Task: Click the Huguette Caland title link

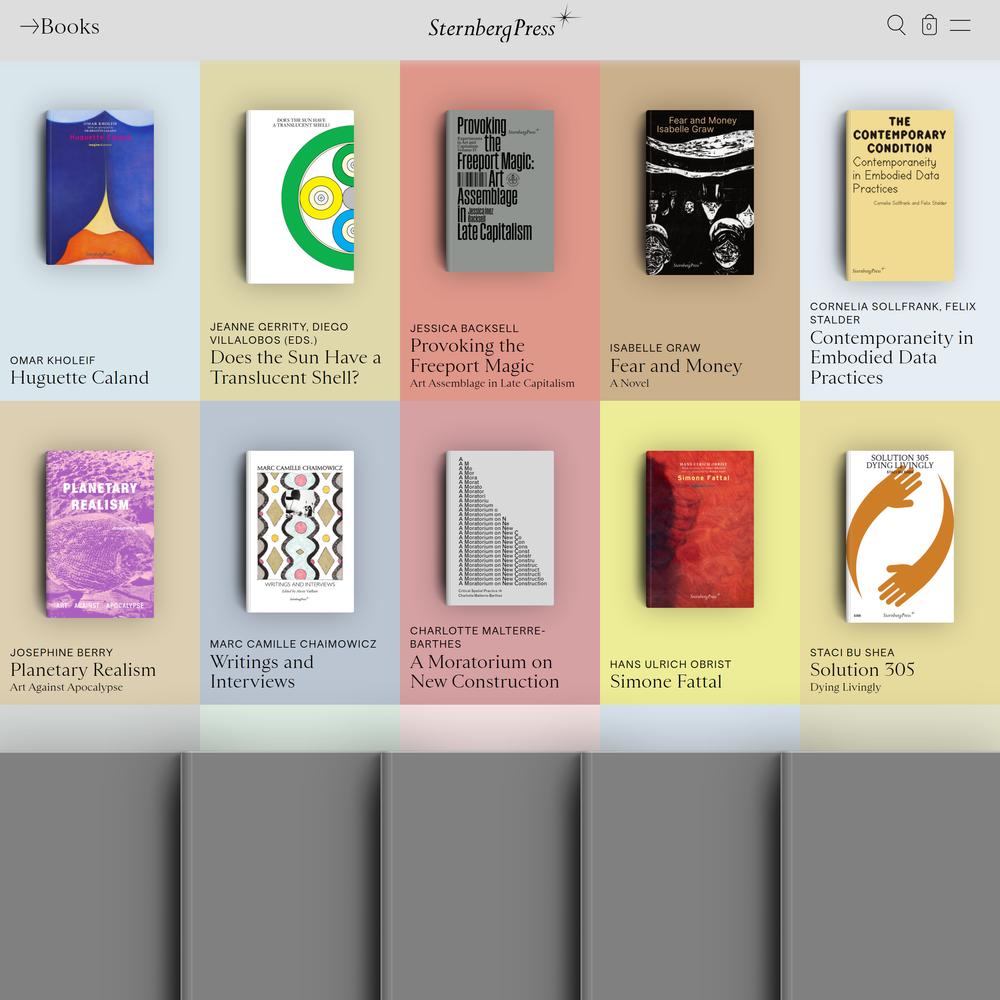Action: (80, 378)
